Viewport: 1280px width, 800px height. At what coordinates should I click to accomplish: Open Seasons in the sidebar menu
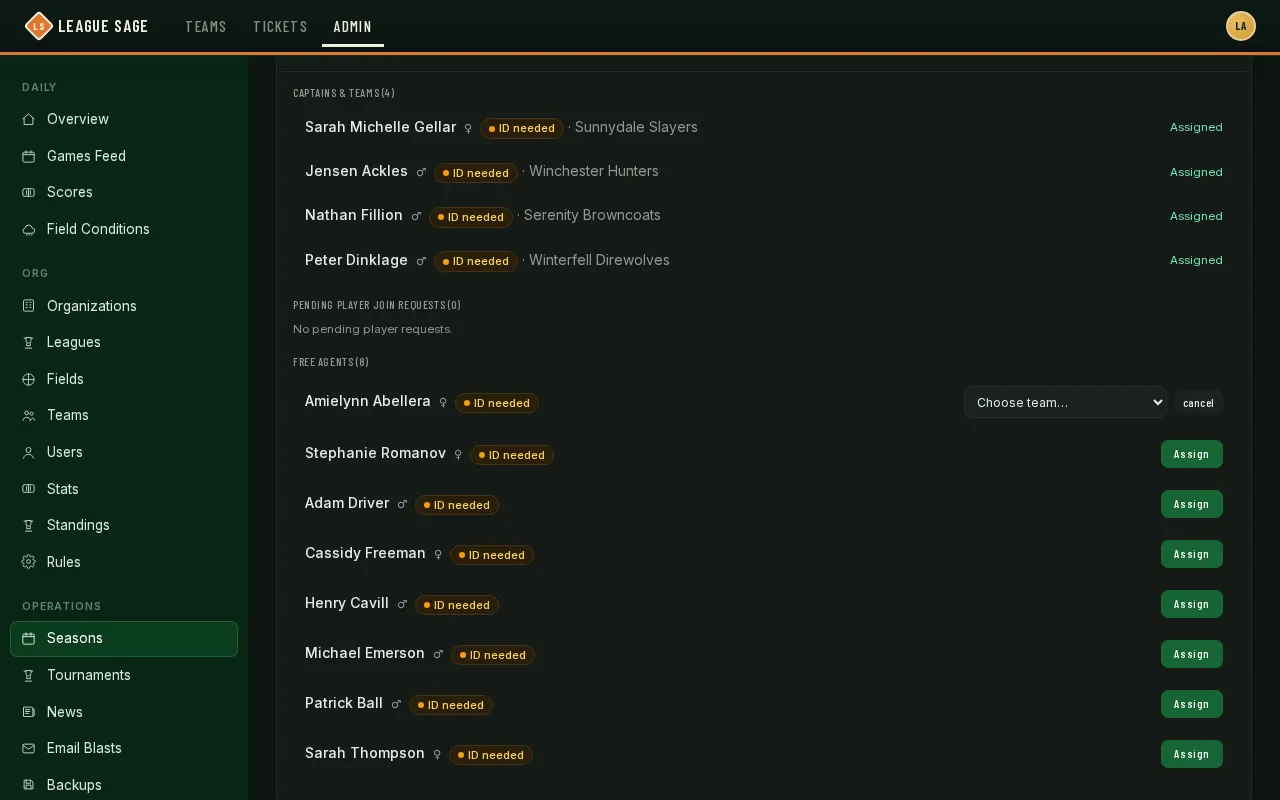pos(124,639)
